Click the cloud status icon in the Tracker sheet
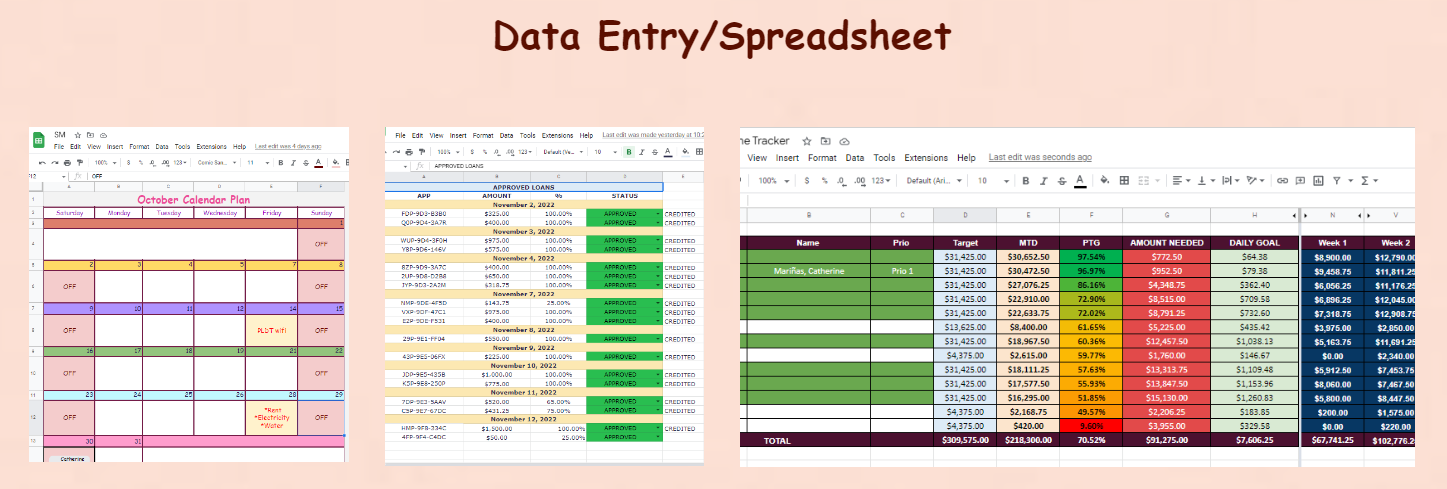Viewport: 1447px width, 489px height. pyautogui.click(x=845, y=141)
